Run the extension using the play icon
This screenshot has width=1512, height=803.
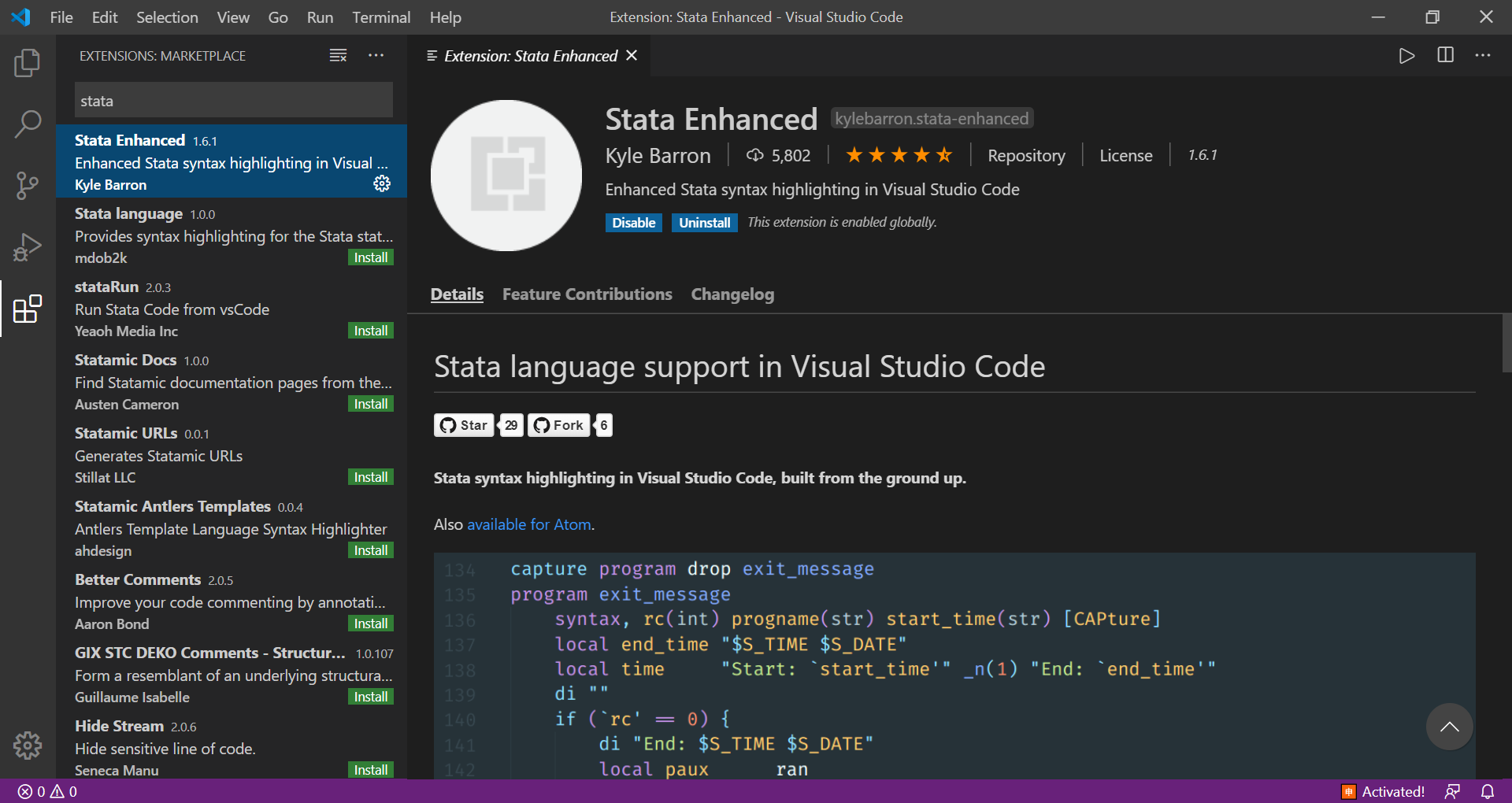(1407, 55)
